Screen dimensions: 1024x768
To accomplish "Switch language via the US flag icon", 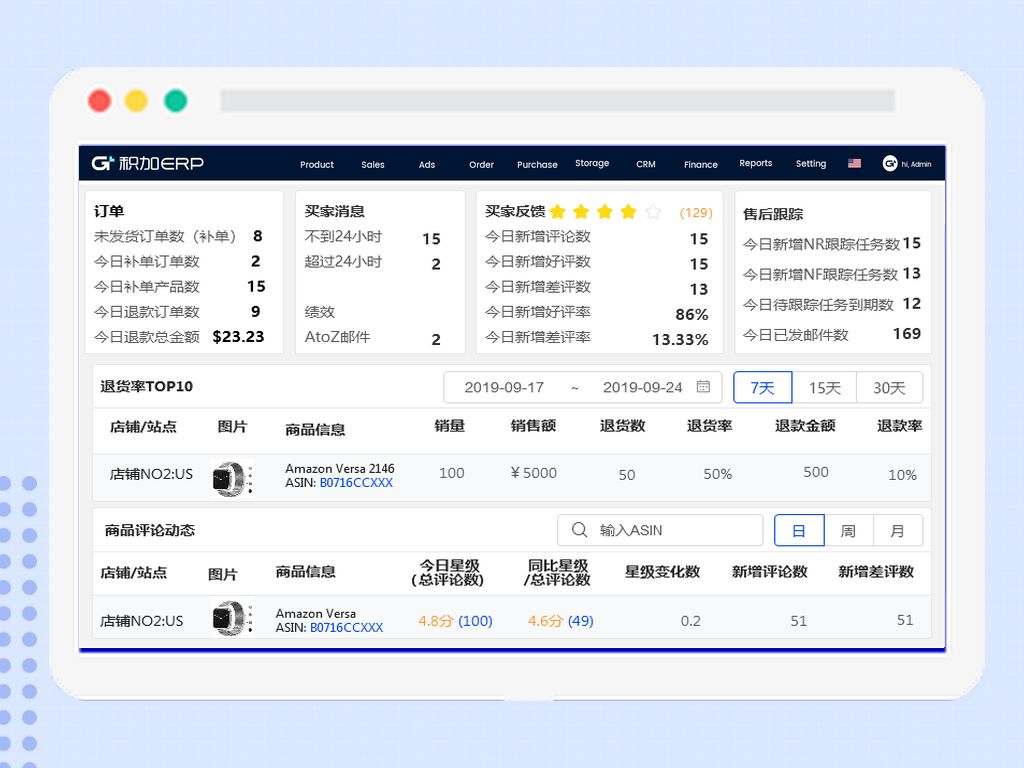I will point(854,163).
